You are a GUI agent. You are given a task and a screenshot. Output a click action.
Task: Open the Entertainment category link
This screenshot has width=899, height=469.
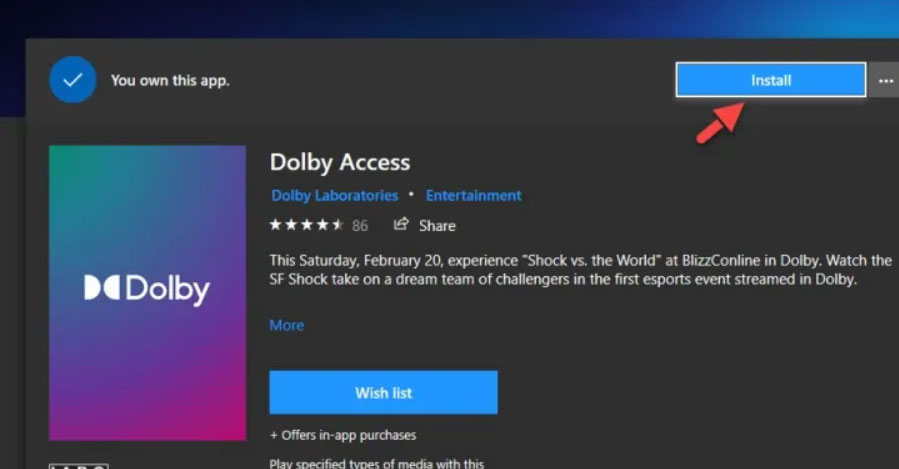[474, 196]
